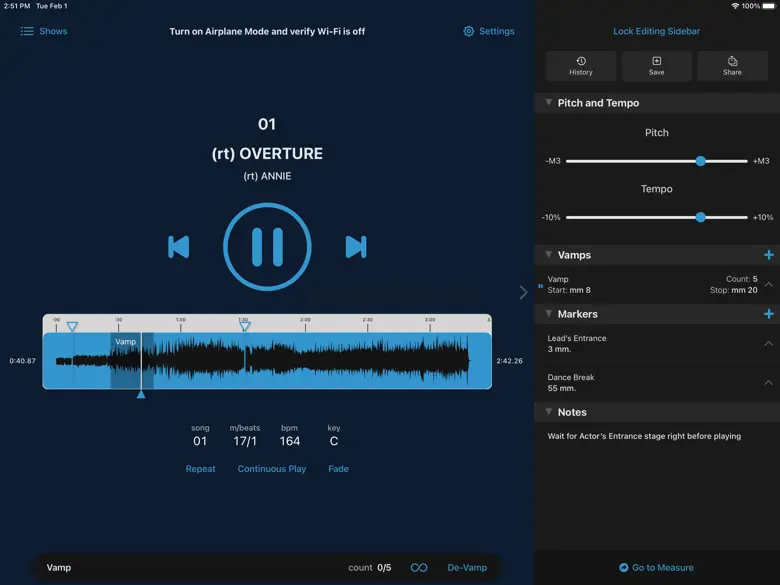Collapse the Vamps section
Viewport: 780px width, 585px height.
[x=548, y=255]
